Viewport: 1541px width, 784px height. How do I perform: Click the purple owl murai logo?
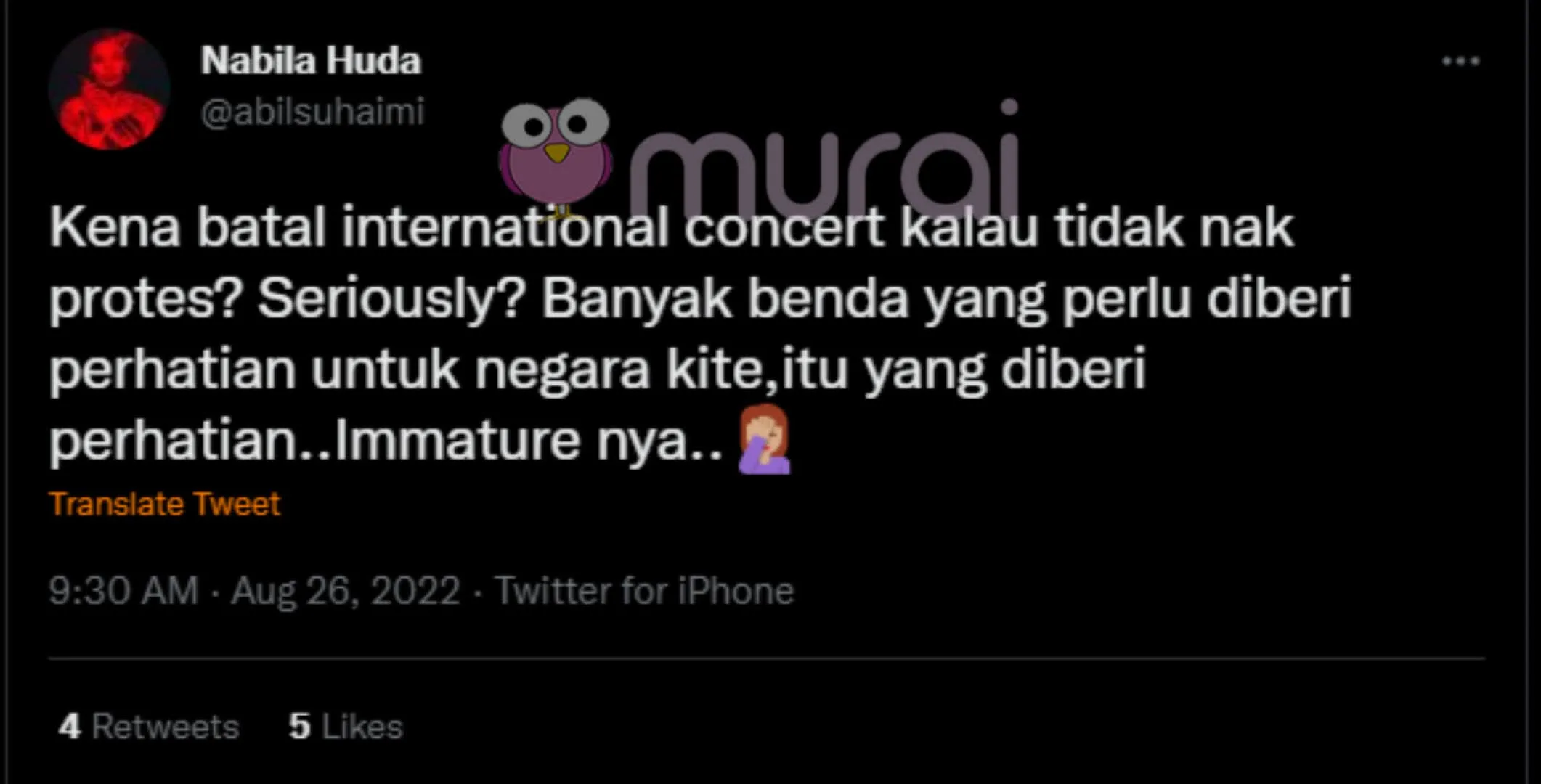pyautogui.click(x=556, y=156)
